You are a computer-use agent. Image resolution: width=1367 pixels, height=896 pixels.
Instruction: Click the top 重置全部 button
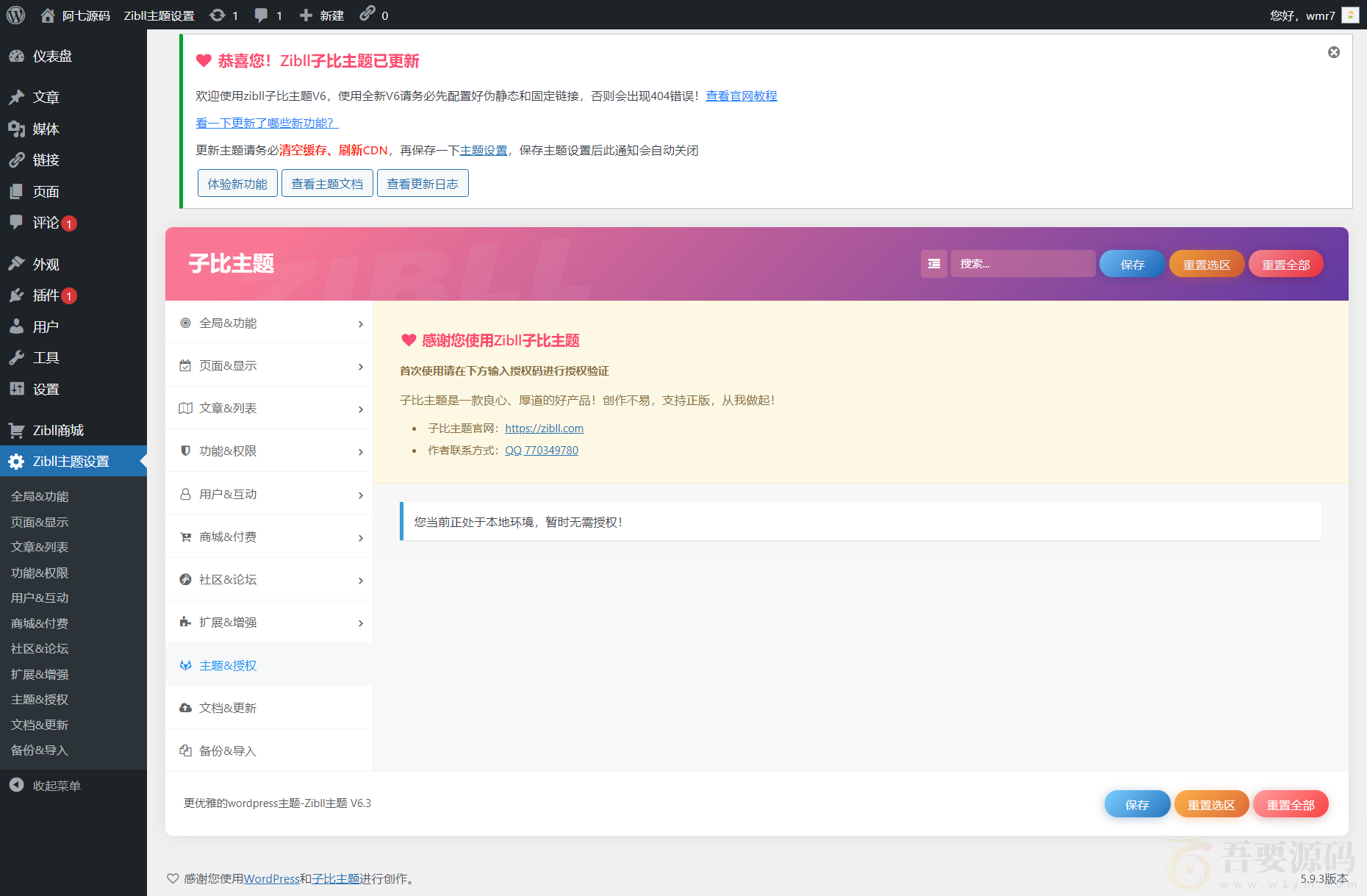(1286, 264)
